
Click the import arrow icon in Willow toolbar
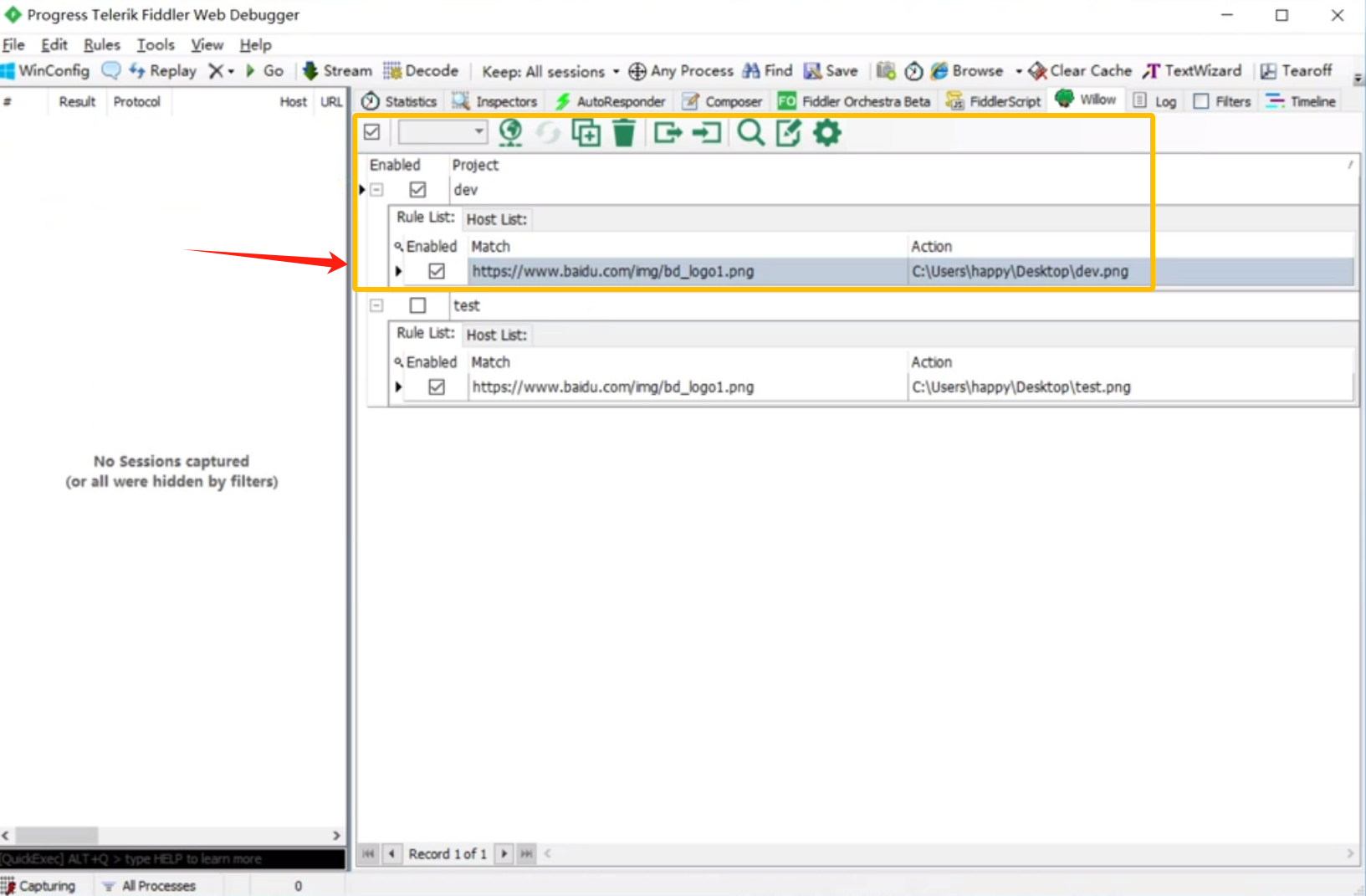(707, 132)
